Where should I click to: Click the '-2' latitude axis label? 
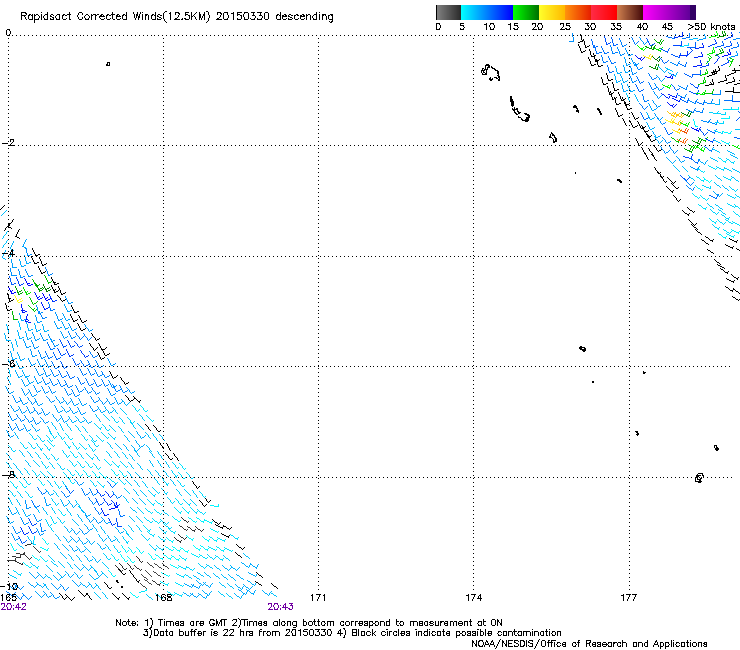tap(8, 143)
